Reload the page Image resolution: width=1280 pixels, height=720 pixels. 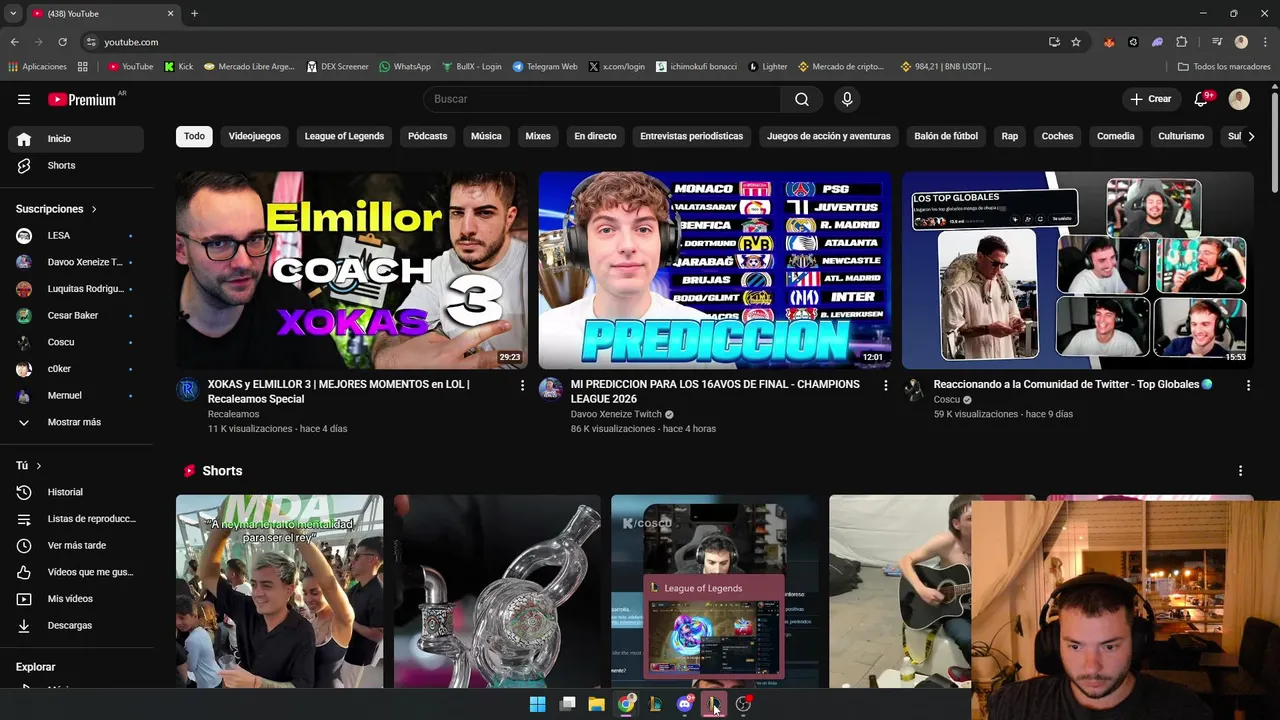pyautogui.click(x=62, y=42)
